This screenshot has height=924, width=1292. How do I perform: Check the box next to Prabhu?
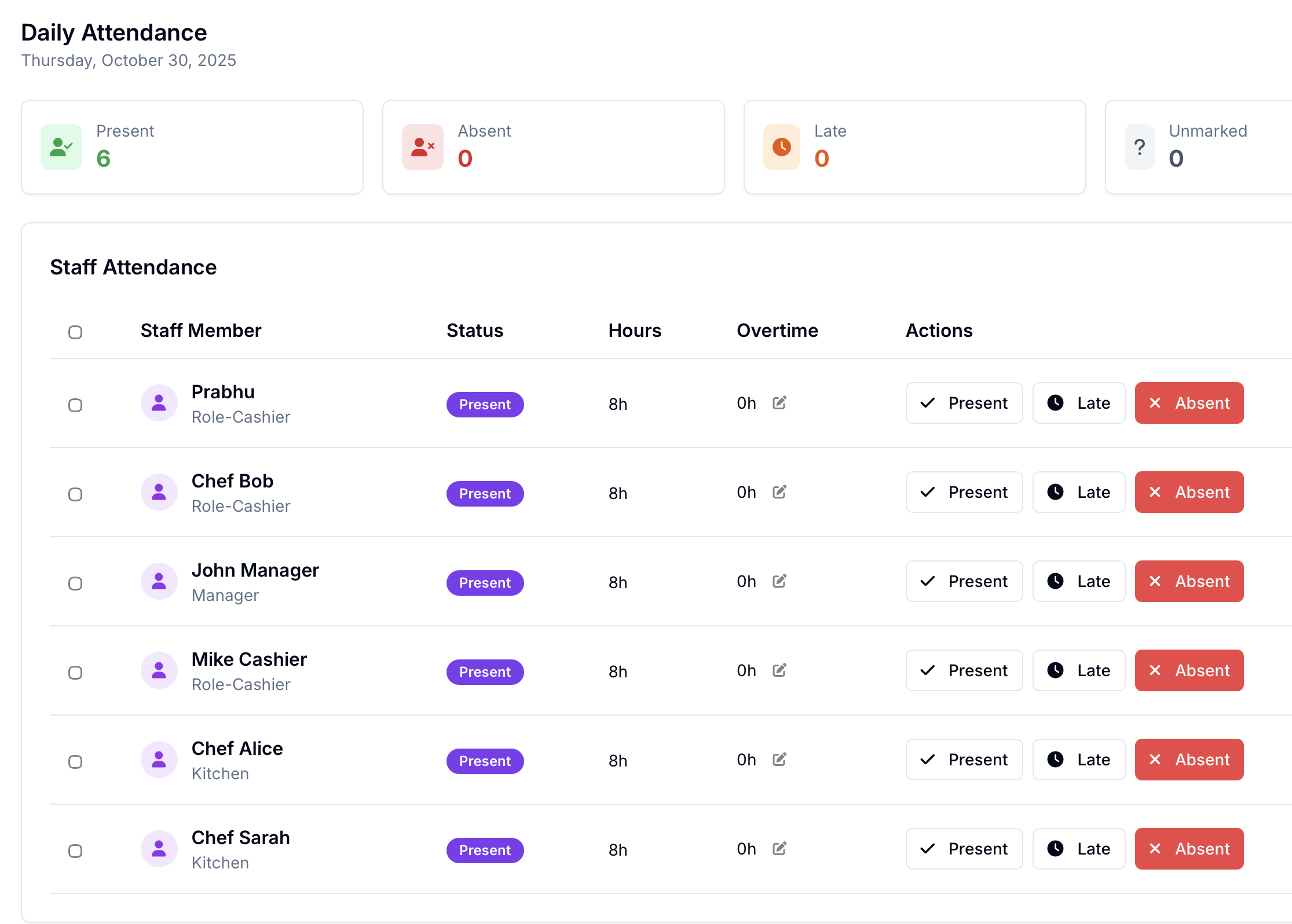click(75, 405)
